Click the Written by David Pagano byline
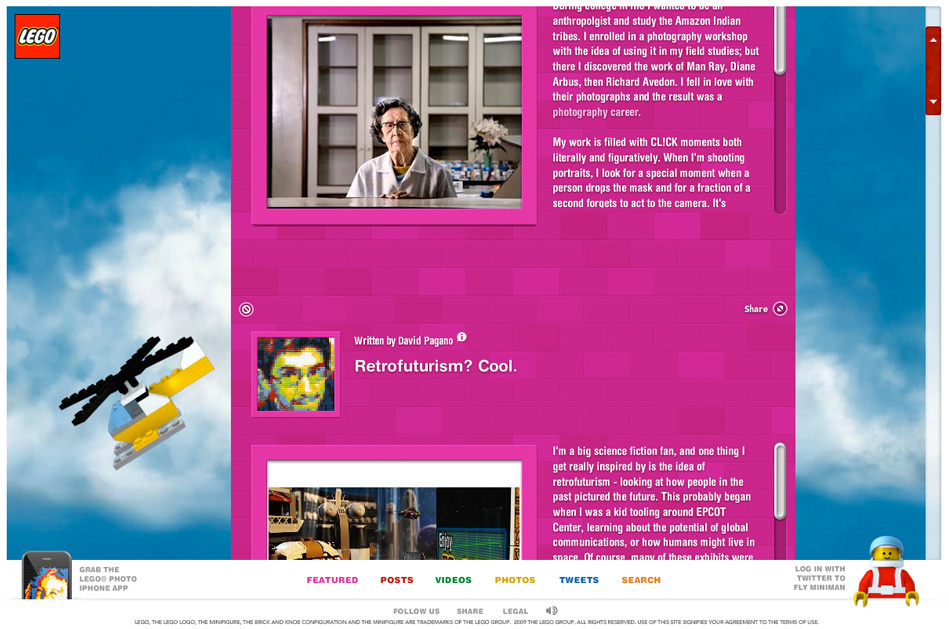 point(403,341)
